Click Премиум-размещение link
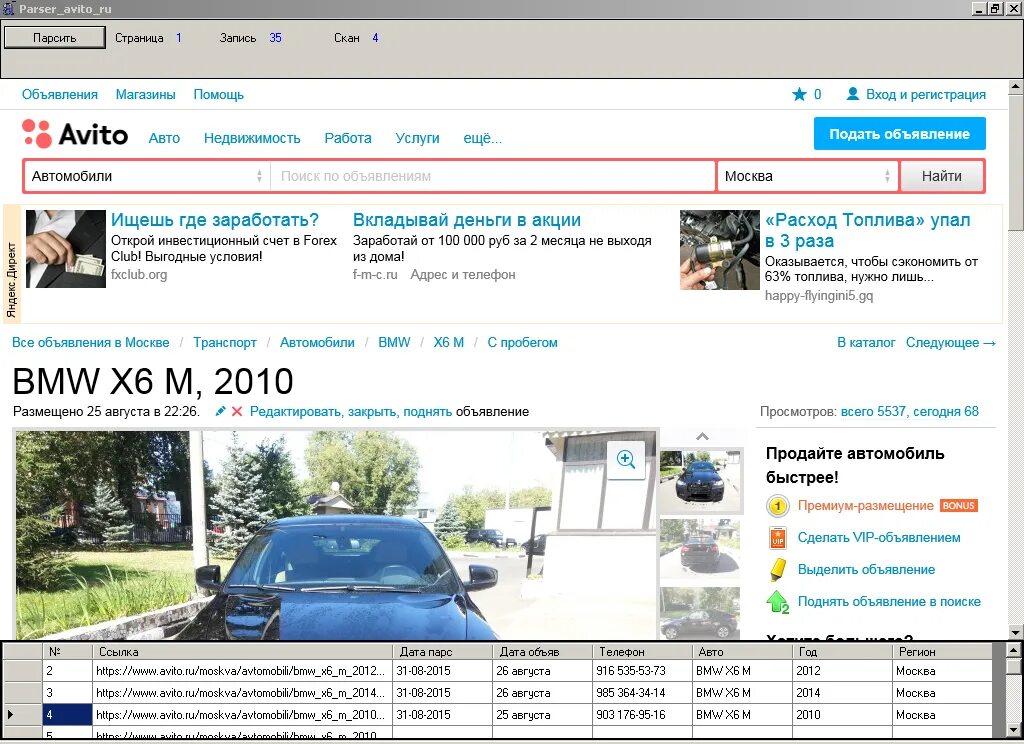 (865, 506)
